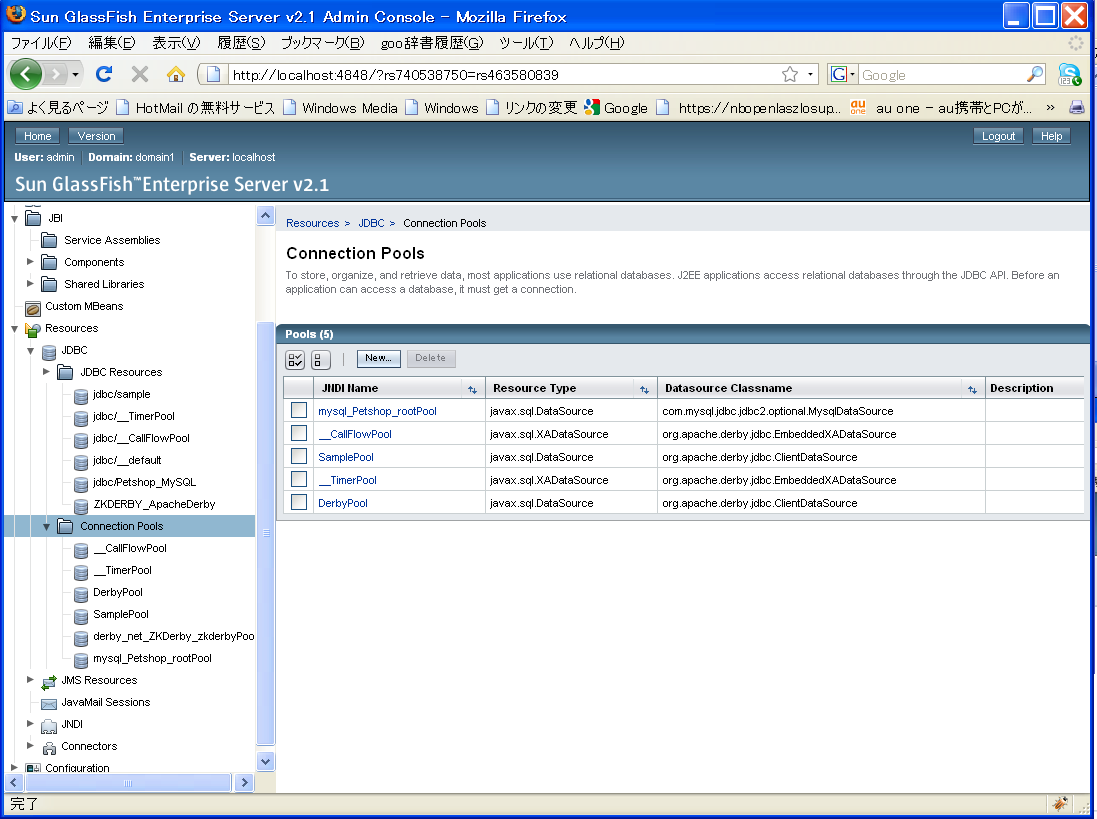
Task: Check the DerbyPool row checkbox
Action: [x=299, y=503]
